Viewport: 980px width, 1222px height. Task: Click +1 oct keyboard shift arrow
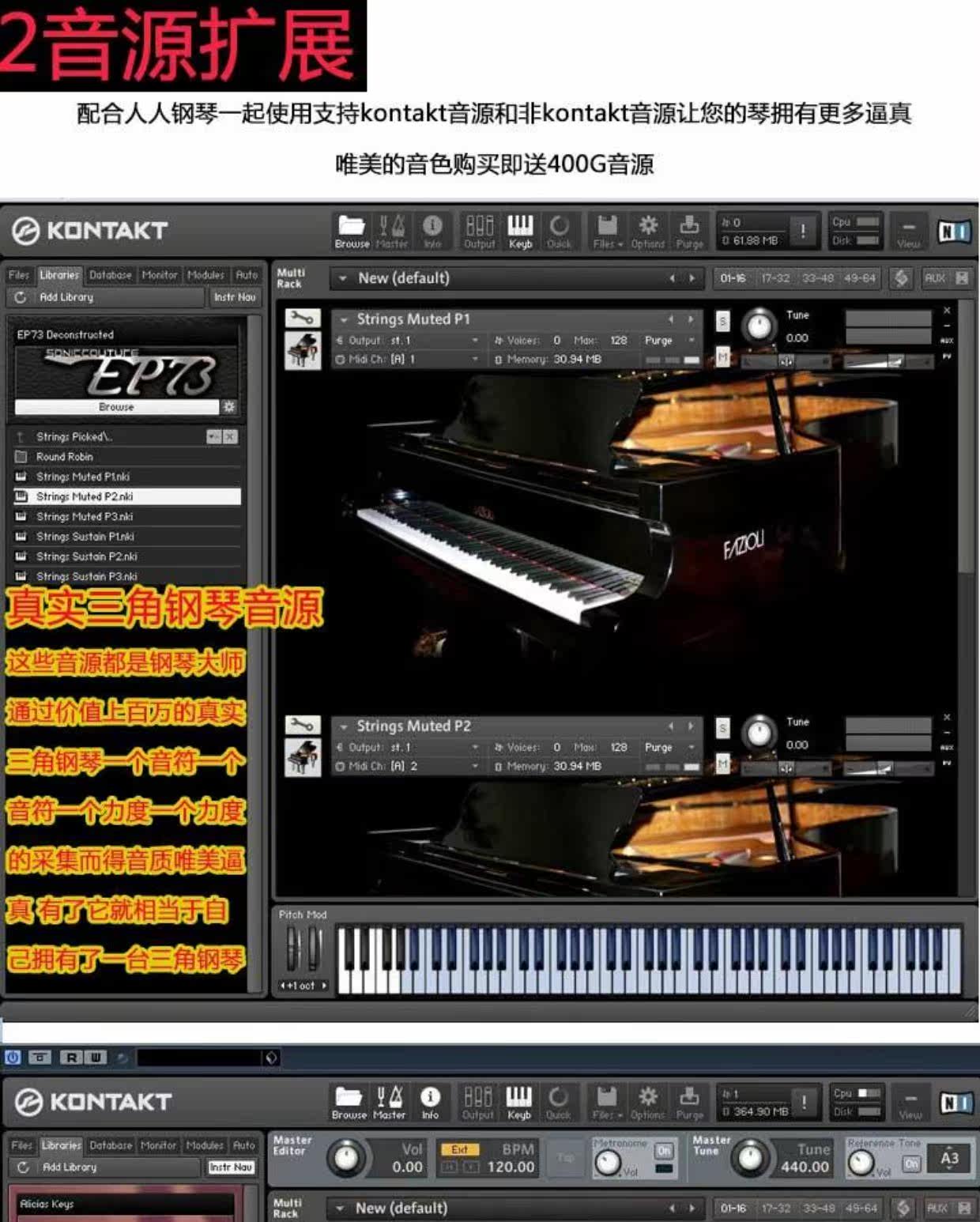[323, 986]
